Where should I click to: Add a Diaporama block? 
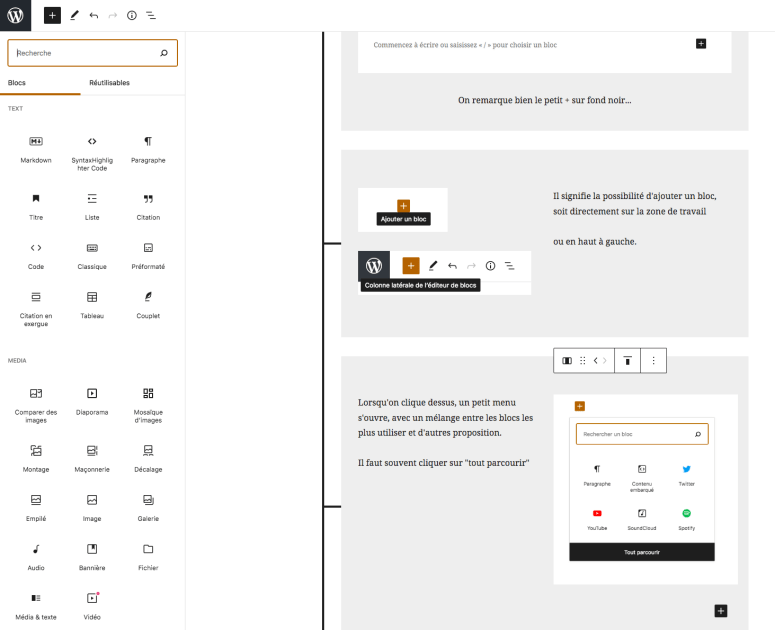pos(92,400)
